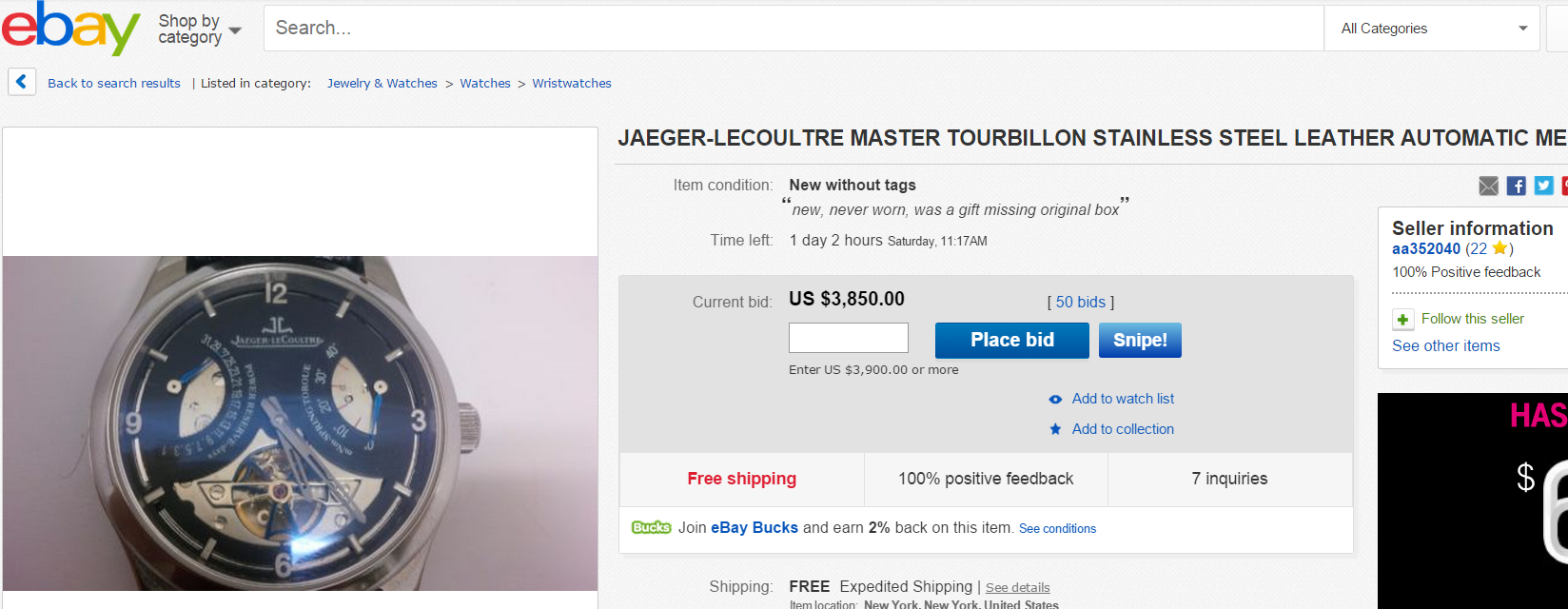
Task: Share listing via email icon
Action: tap(1489, 186)
